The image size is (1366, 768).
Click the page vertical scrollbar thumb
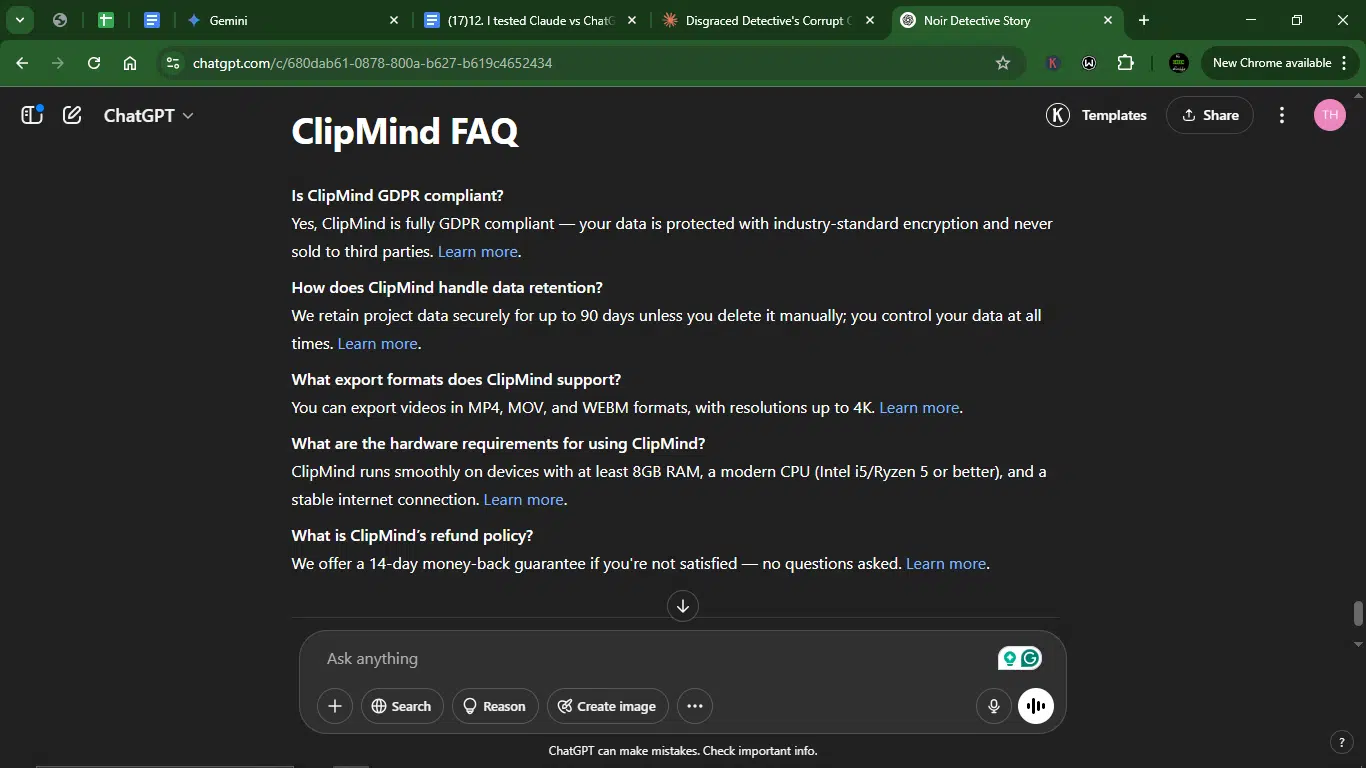1358,613
